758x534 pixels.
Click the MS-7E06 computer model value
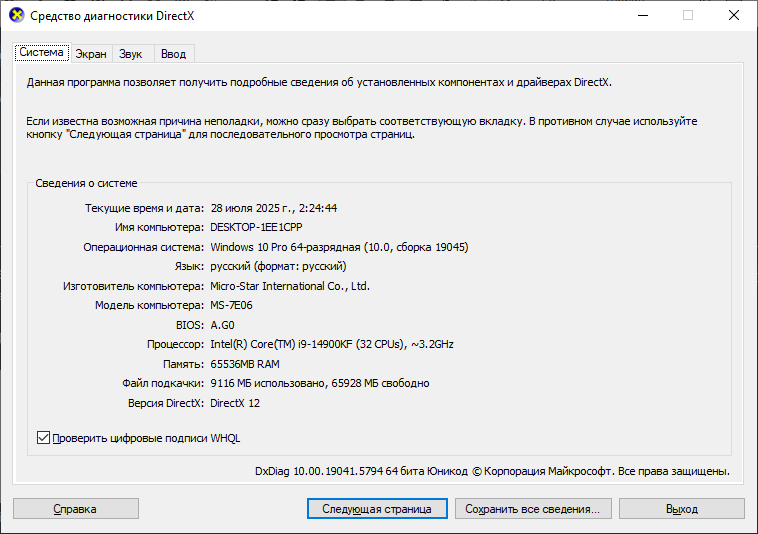click(233, 305)
